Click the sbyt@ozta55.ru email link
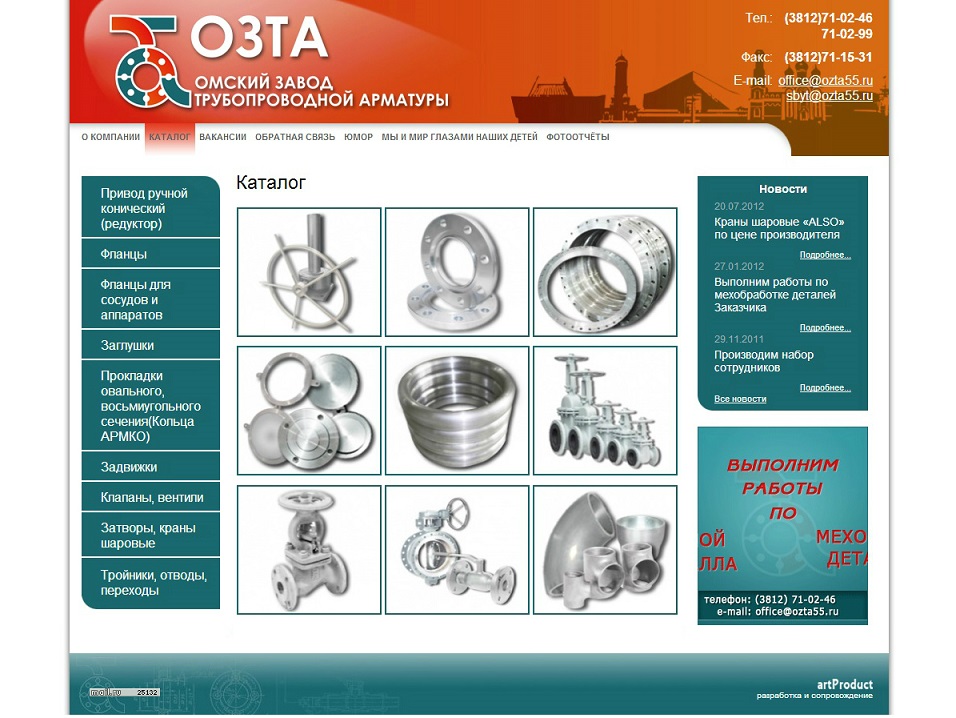The height and width of the screenshot is (718, 956). point(830,96)
